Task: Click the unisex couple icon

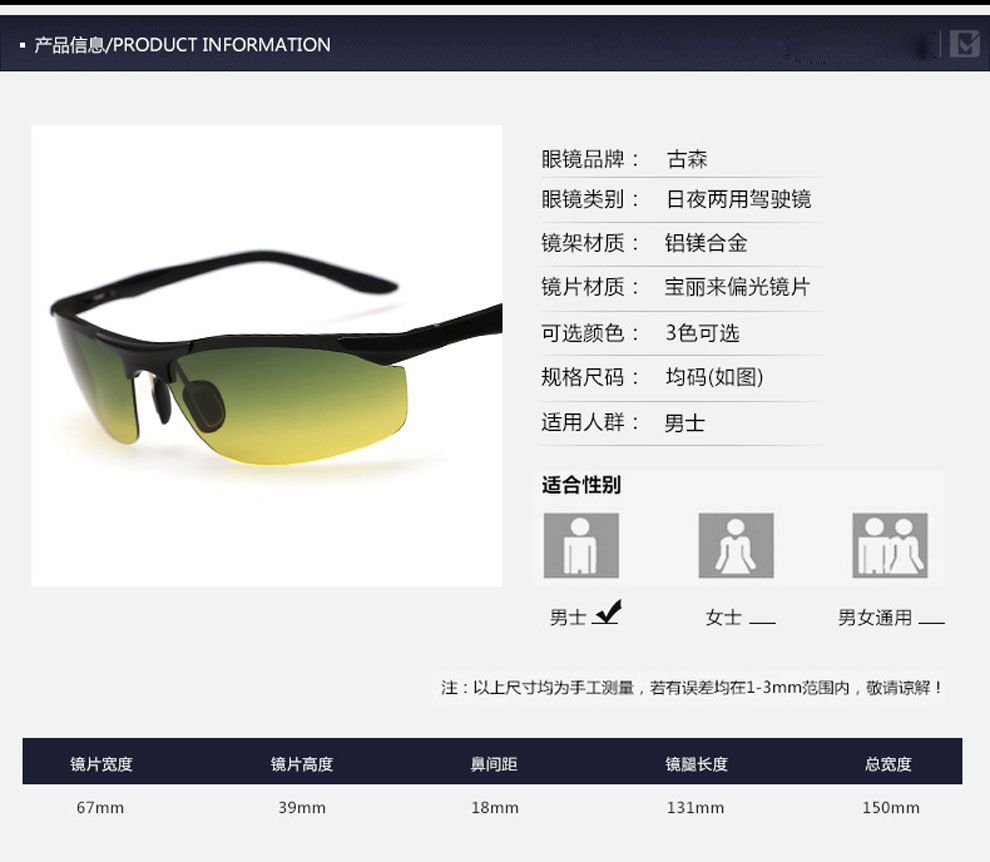Action: [890, 545]
